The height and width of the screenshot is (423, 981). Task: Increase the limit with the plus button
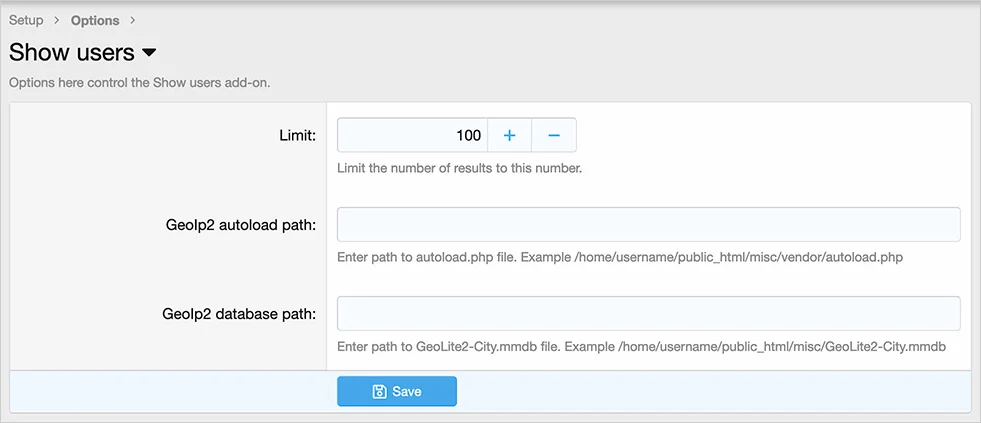pos(509,135)
